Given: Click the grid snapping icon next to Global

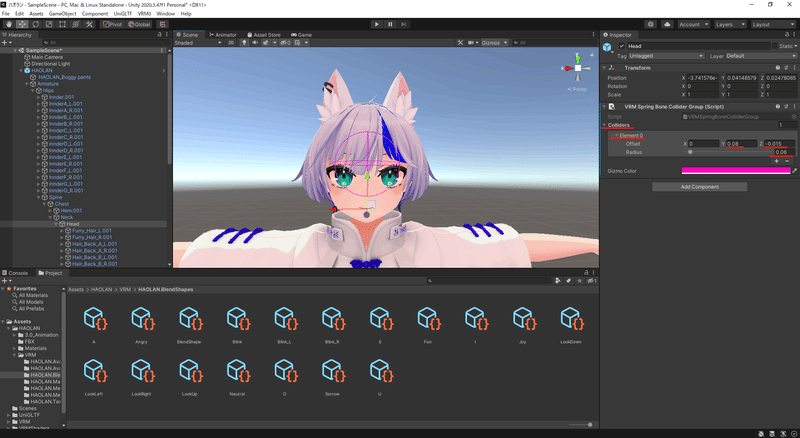Looking at the screenshot, I should point(162,24).
